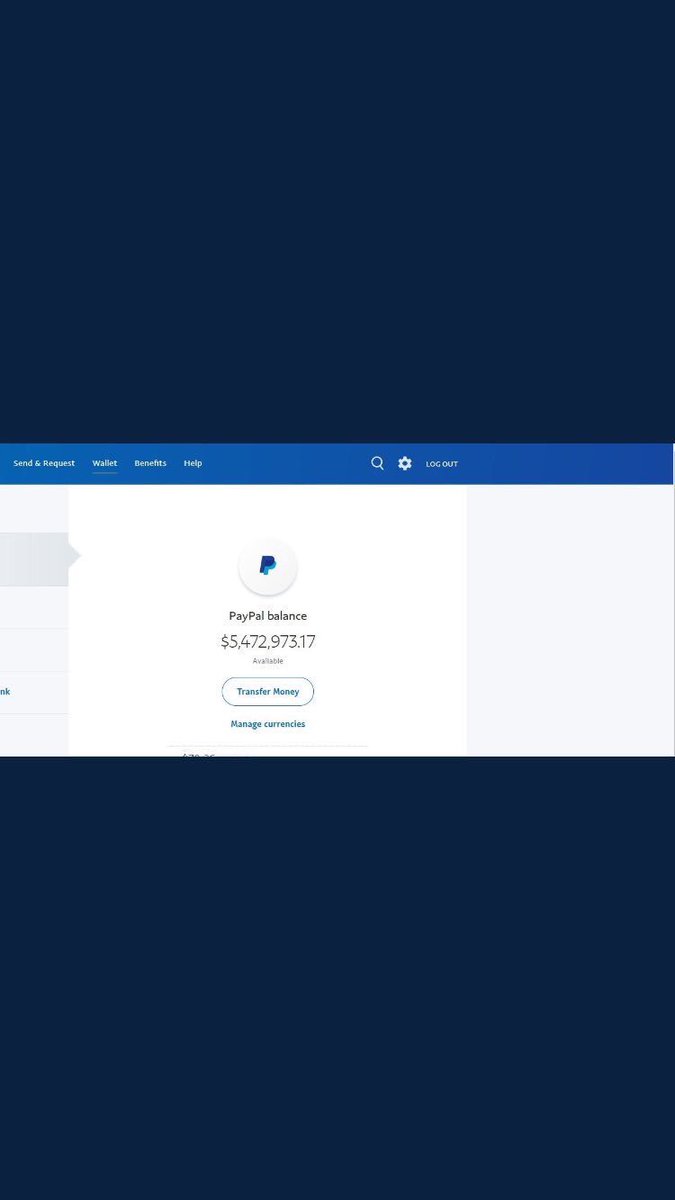Select the $5,472,973.17 balance amount

(x=268, y=642)
